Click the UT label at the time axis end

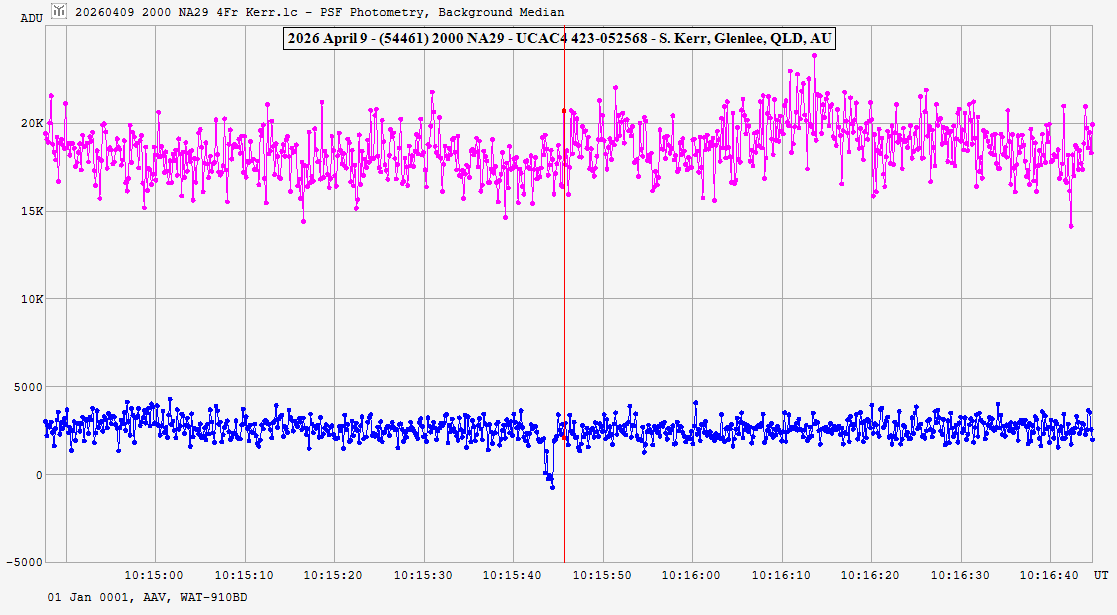pos(1100,575)
